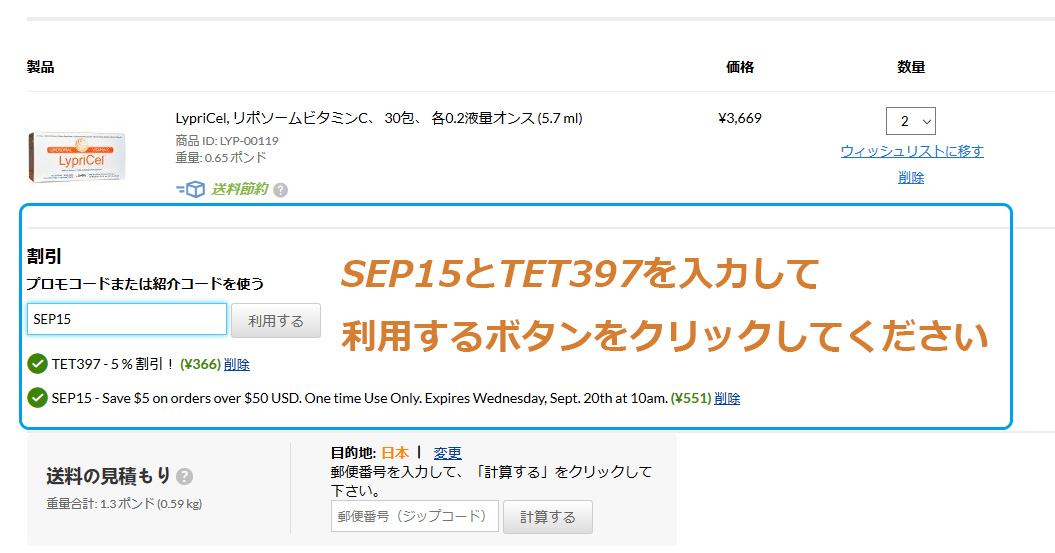The image size is (1055, 553).
Task: Click green checkmark icon for TET397 code
Action: pyautogui.click(x=37, y=364)
